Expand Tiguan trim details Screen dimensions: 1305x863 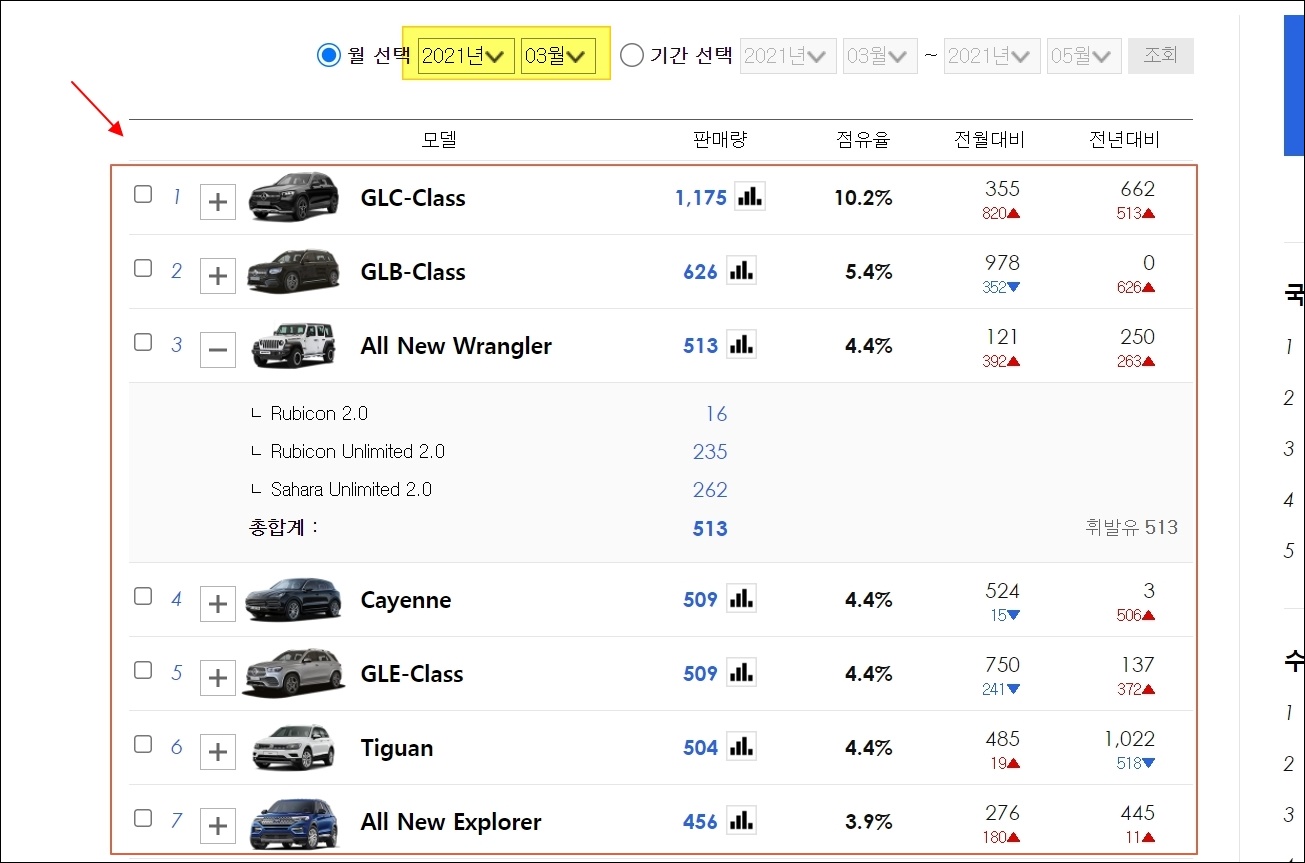pos(218,752)
